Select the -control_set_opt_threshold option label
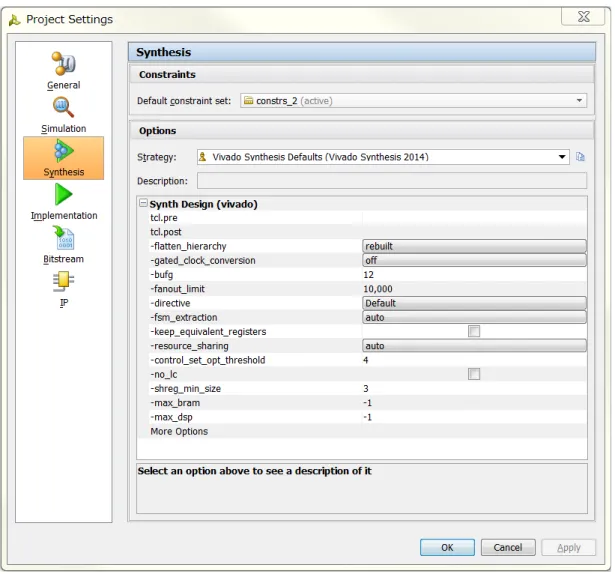 (x=208, y=360)
